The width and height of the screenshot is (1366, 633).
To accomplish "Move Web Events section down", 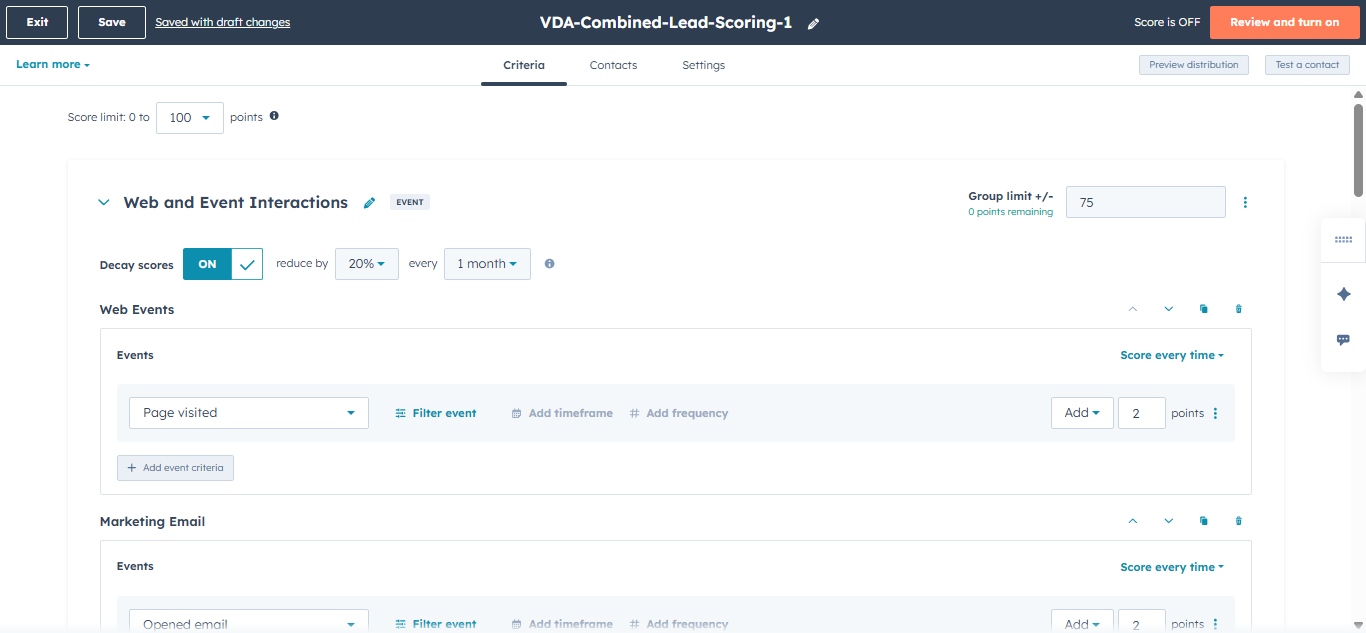I will coord(1169,309).
